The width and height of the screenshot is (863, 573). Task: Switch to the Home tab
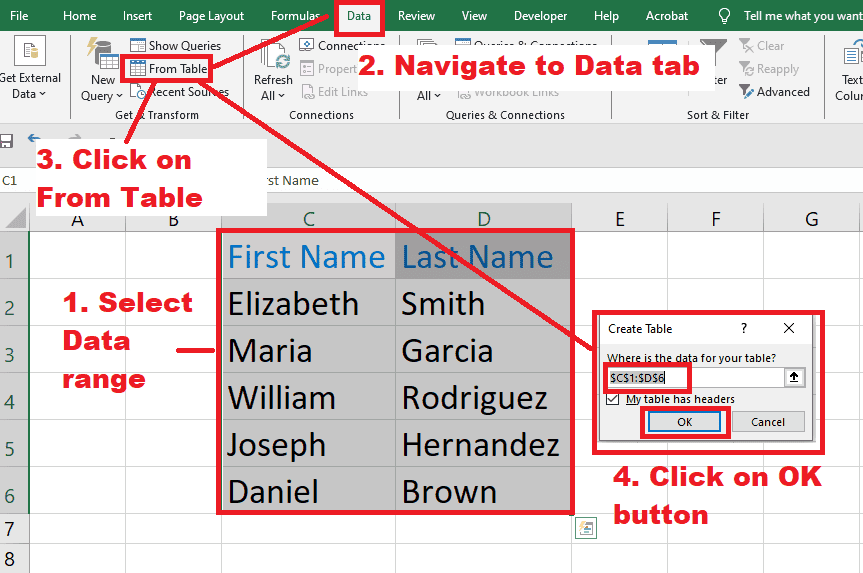(79, 16)
